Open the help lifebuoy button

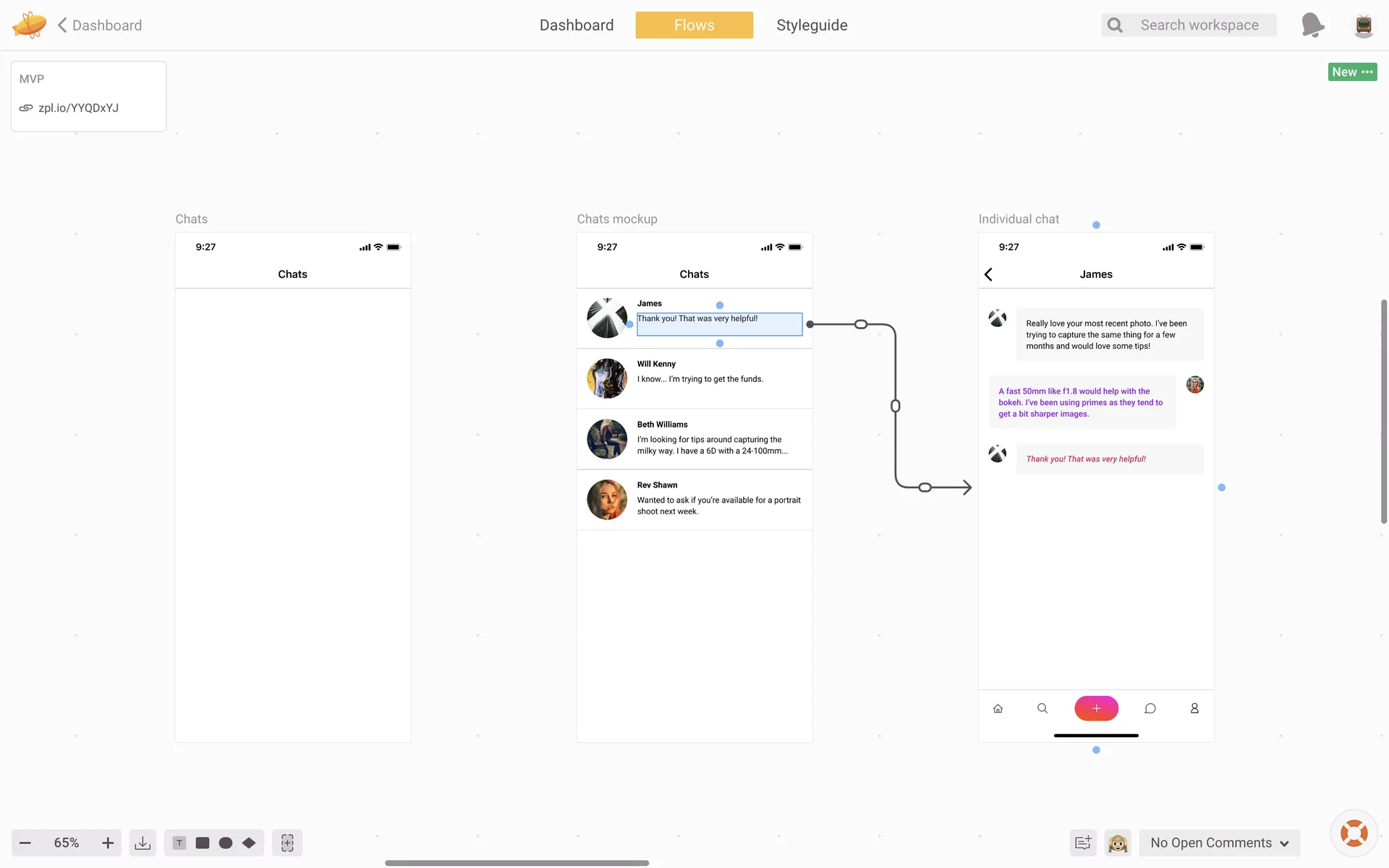1354,833
